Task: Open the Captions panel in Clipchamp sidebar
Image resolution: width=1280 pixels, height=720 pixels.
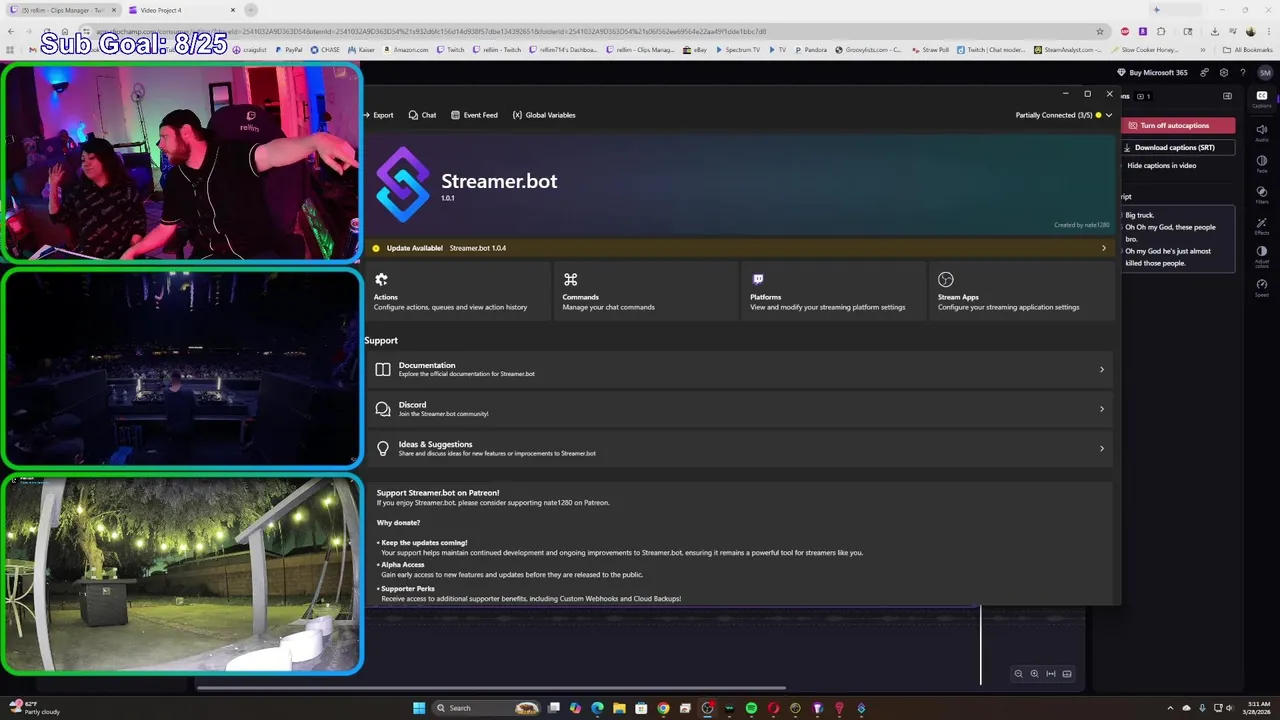Action: pos(1262,99)
